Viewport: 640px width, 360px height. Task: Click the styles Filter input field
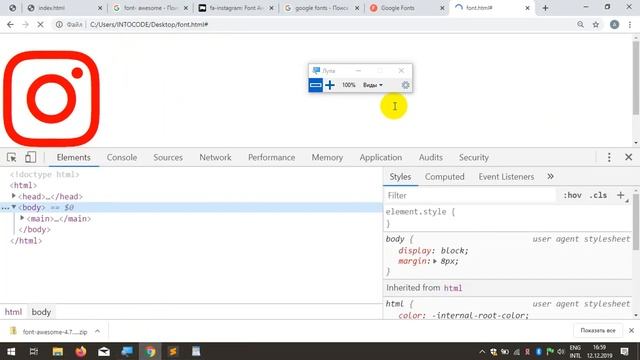[x=469, y=196]
